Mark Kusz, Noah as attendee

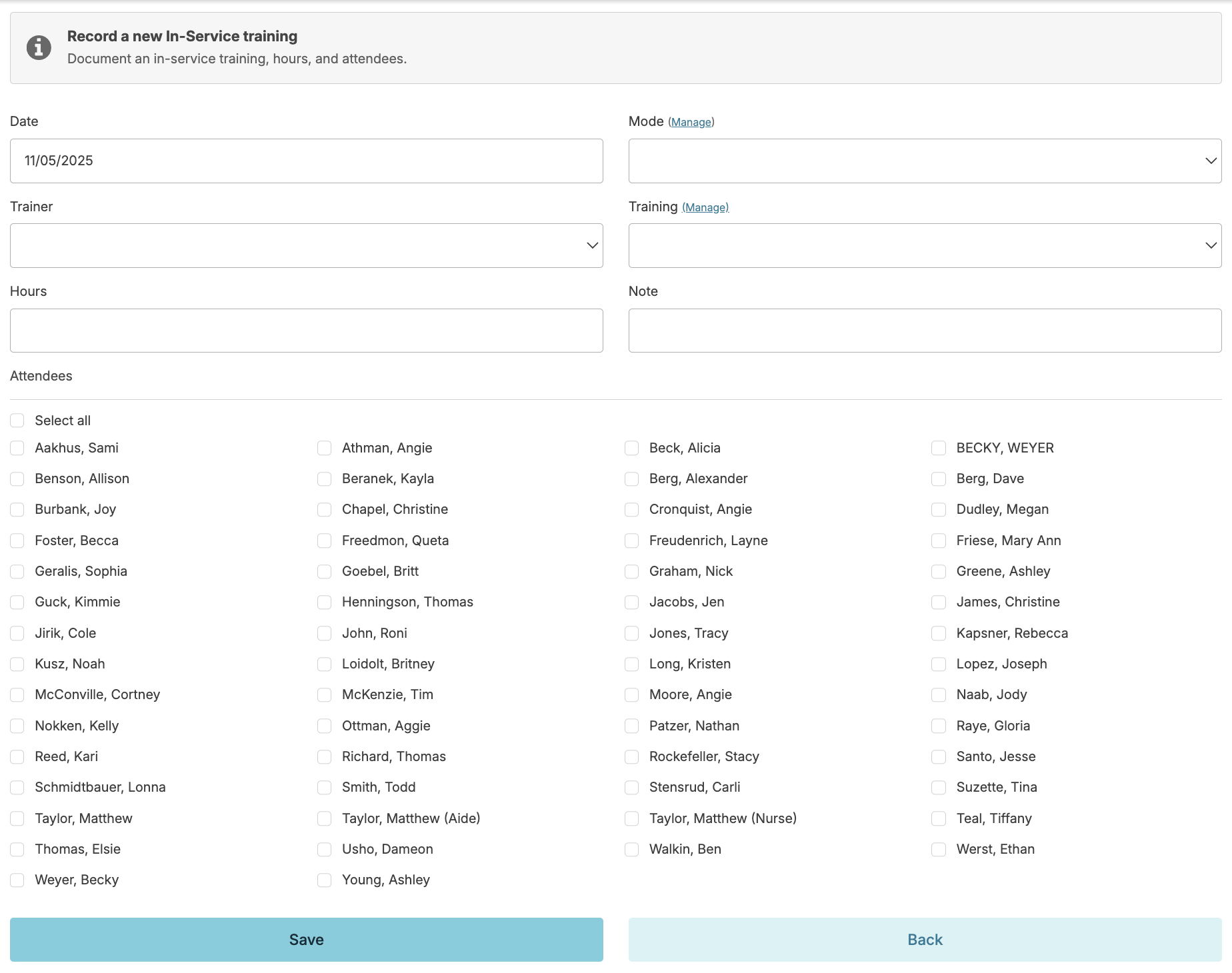click(17, 664)
